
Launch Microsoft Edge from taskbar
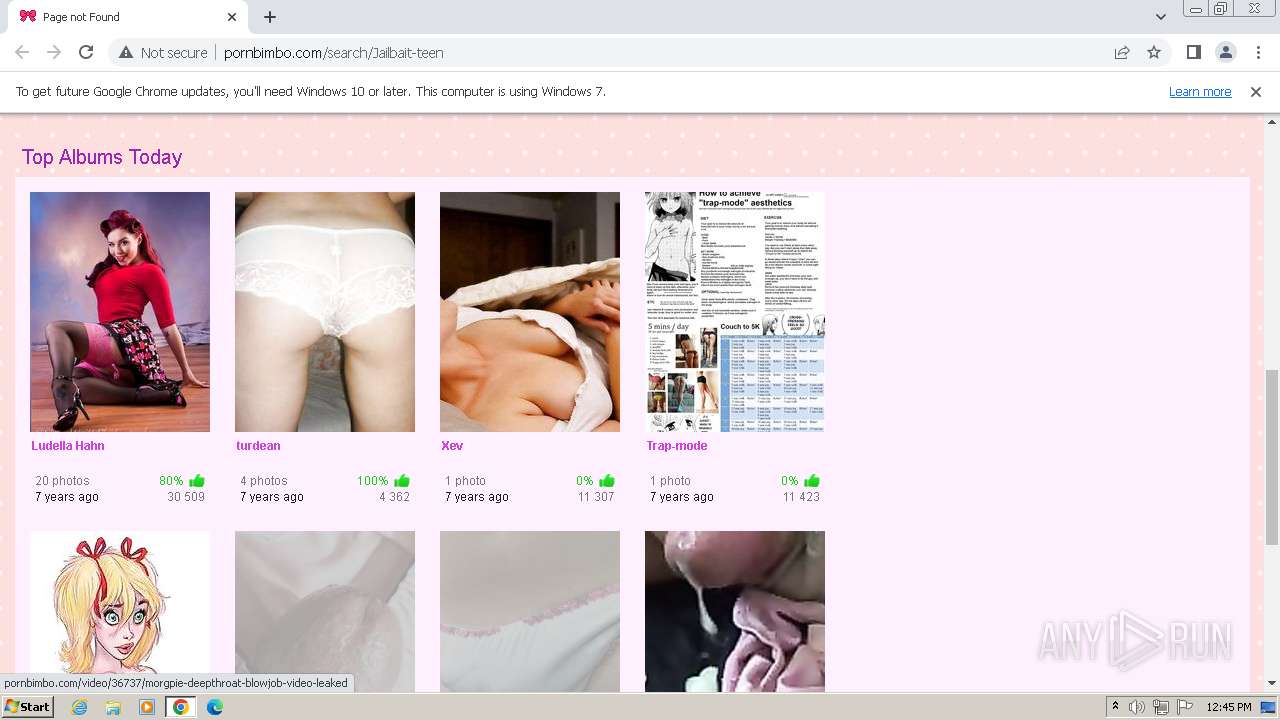coord(215,707)
